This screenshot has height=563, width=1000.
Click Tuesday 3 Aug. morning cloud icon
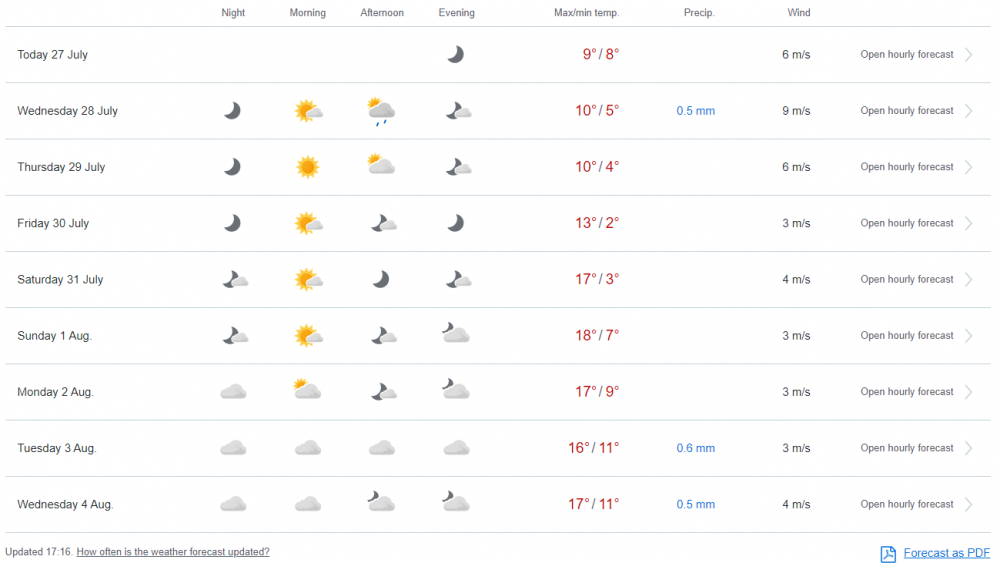308,448
